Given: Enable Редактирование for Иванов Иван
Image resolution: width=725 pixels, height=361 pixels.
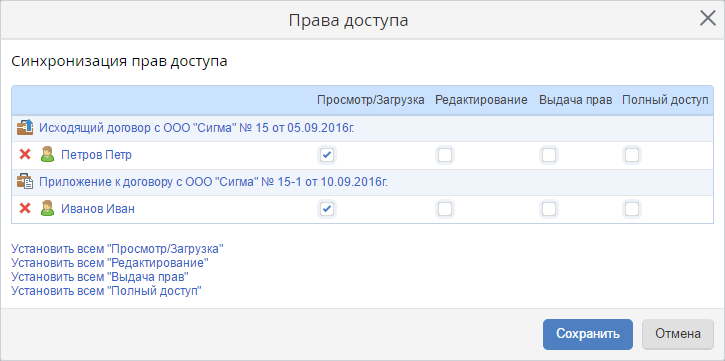Looking at the screenshot, I should pos(445,209).
